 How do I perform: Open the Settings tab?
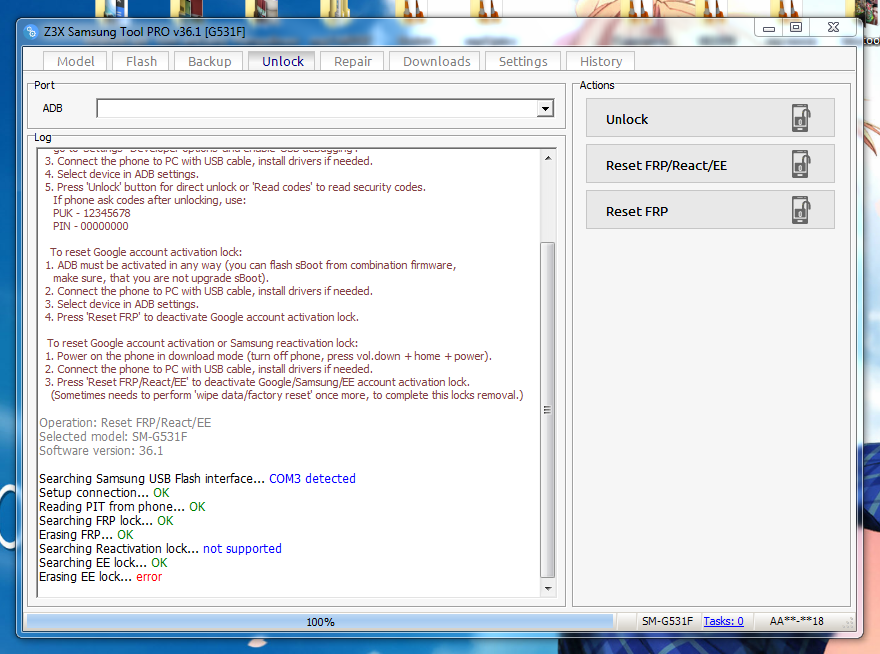(x=522, y=61)
